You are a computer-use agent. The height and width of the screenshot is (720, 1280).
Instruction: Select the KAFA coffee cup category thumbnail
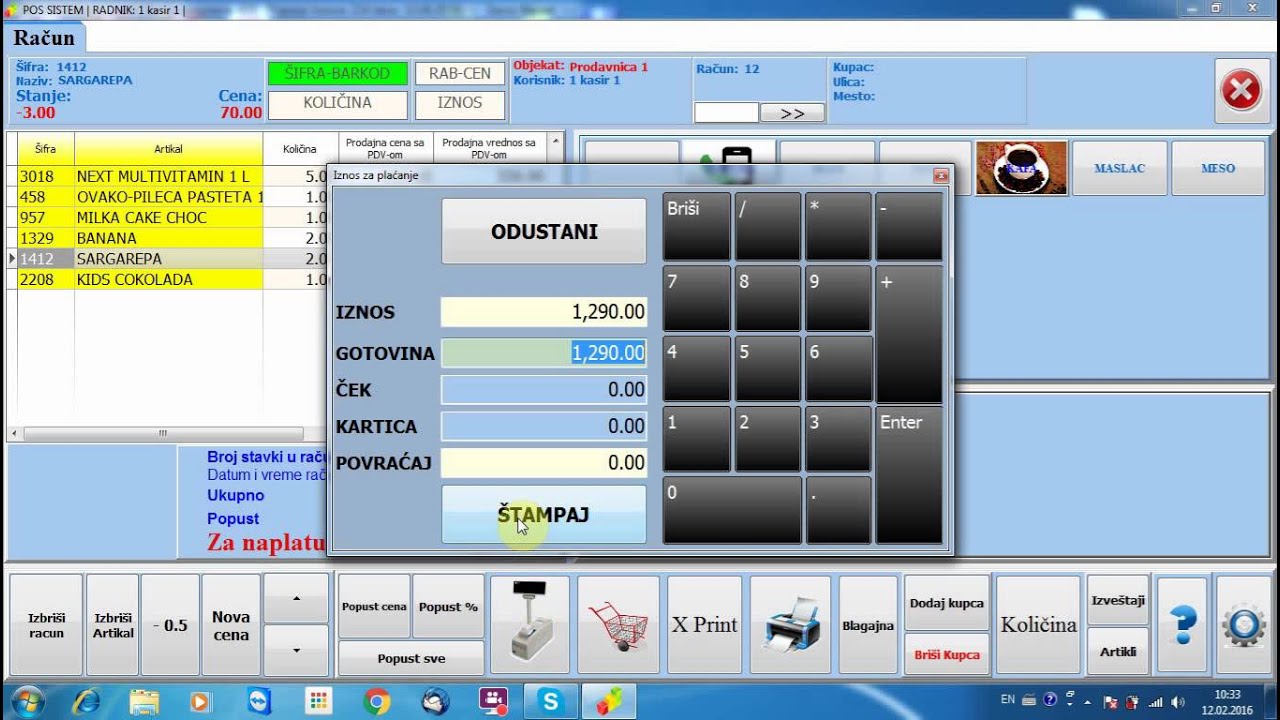(x=1021, y=168)
